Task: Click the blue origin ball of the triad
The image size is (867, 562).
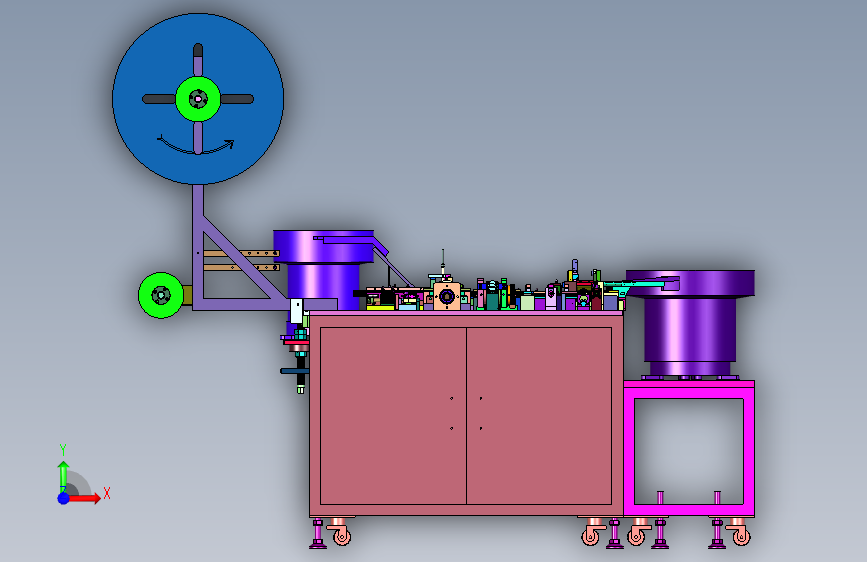Action: coord(64,498)
